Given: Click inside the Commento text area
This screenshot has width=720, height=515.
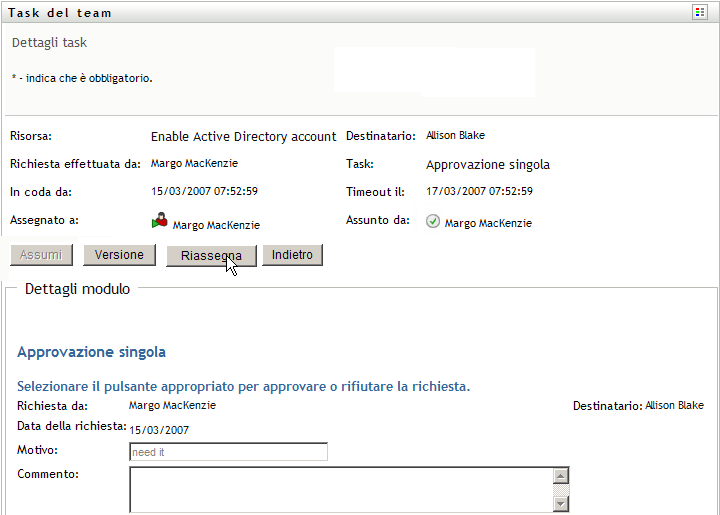Looking at the screenshot, I should tap(340, 488).
